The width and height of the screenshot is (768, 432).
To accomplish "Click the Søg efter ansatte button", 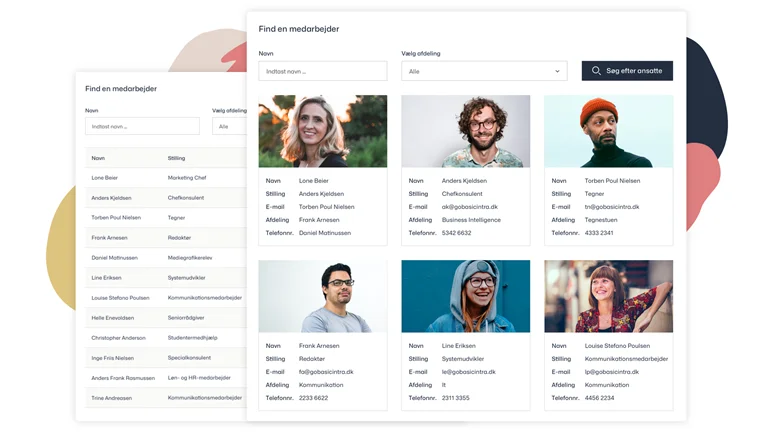I will pyautogui.click(x=627, y=71).
